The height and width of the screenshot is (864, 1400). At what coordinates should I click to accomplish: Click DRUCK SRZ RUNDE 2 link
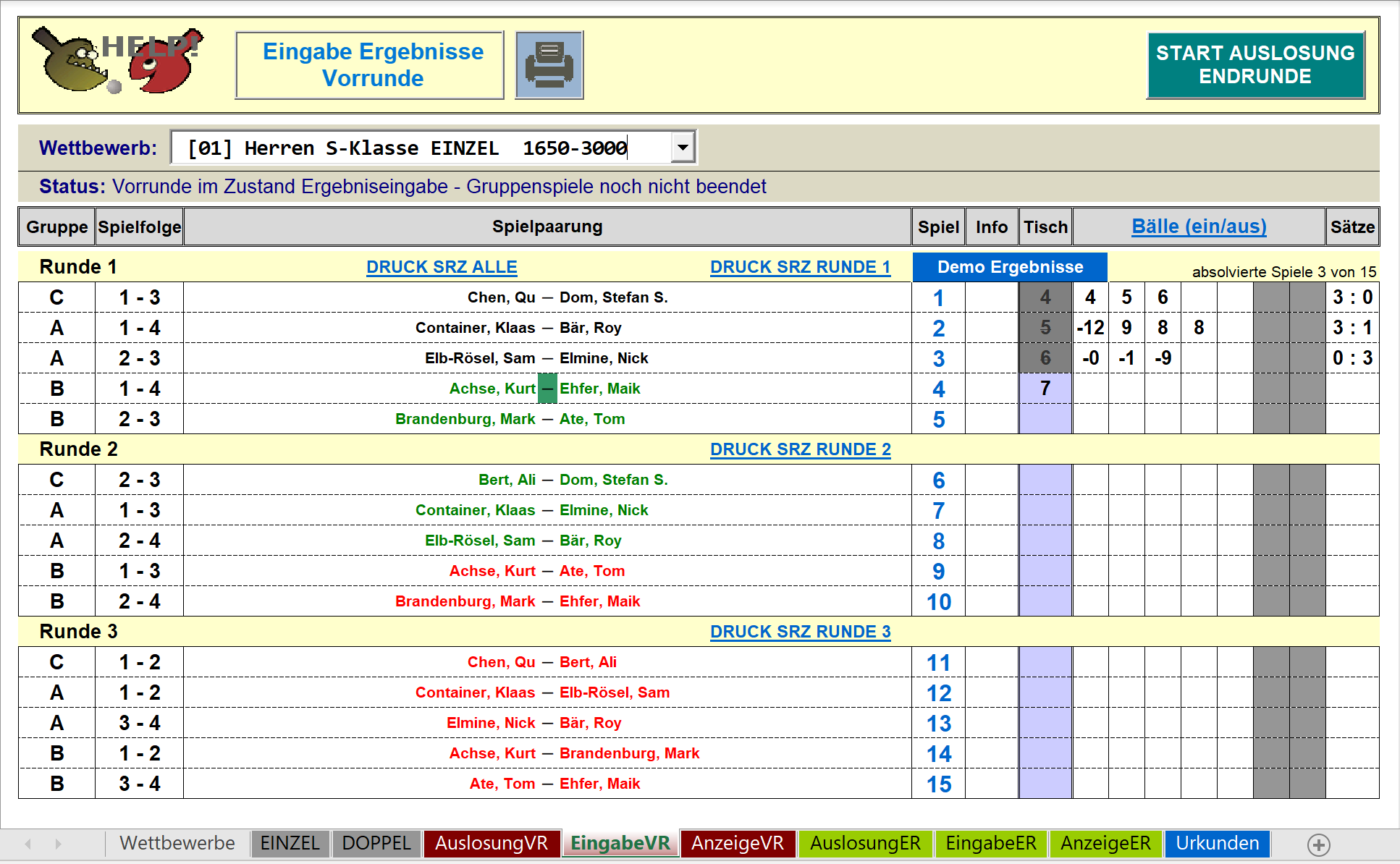click(800, 449)
